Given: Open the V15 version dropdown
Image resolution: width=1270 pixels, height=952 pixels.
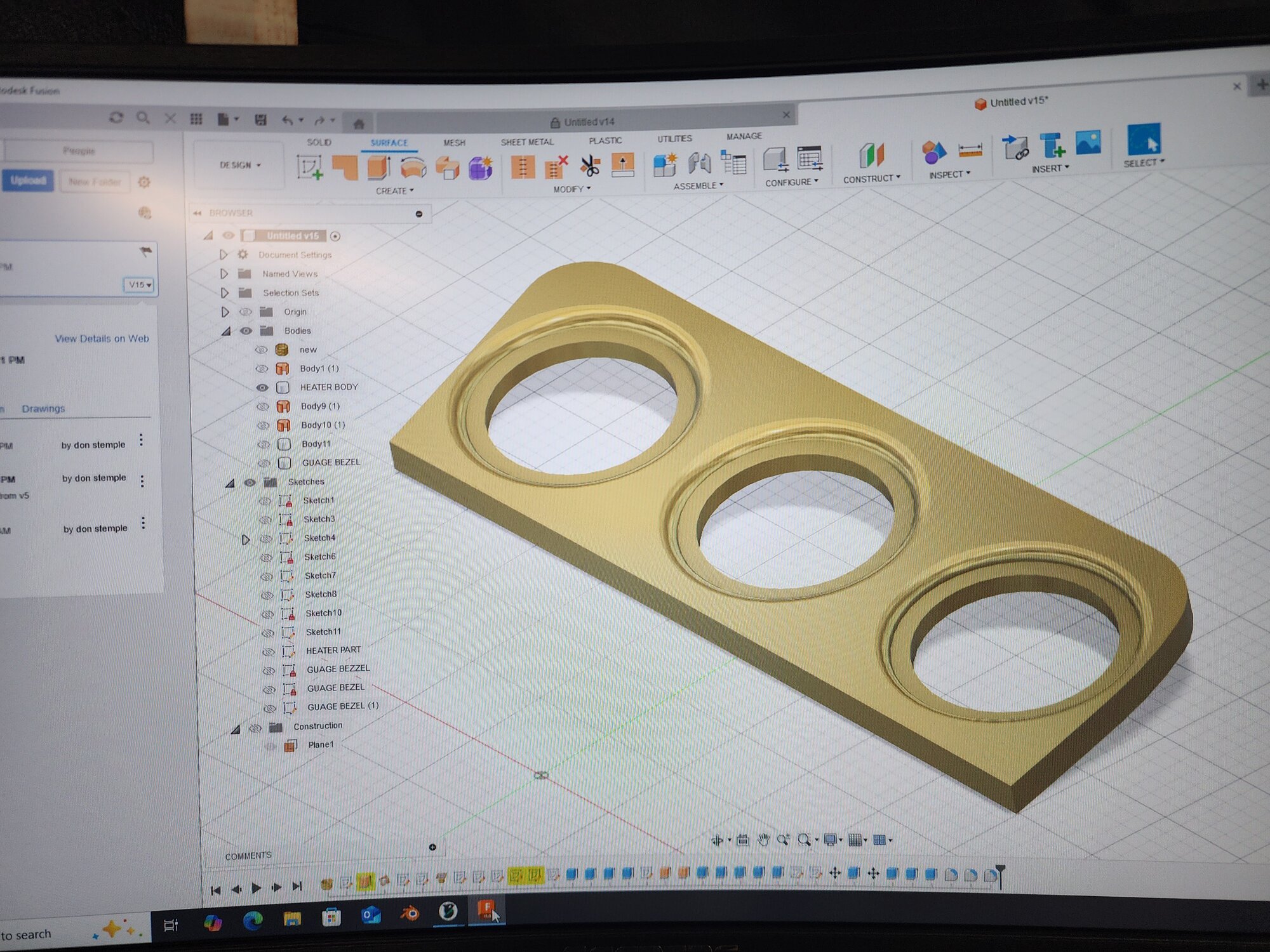Looking at the screenshot, I should click(139, 285).
